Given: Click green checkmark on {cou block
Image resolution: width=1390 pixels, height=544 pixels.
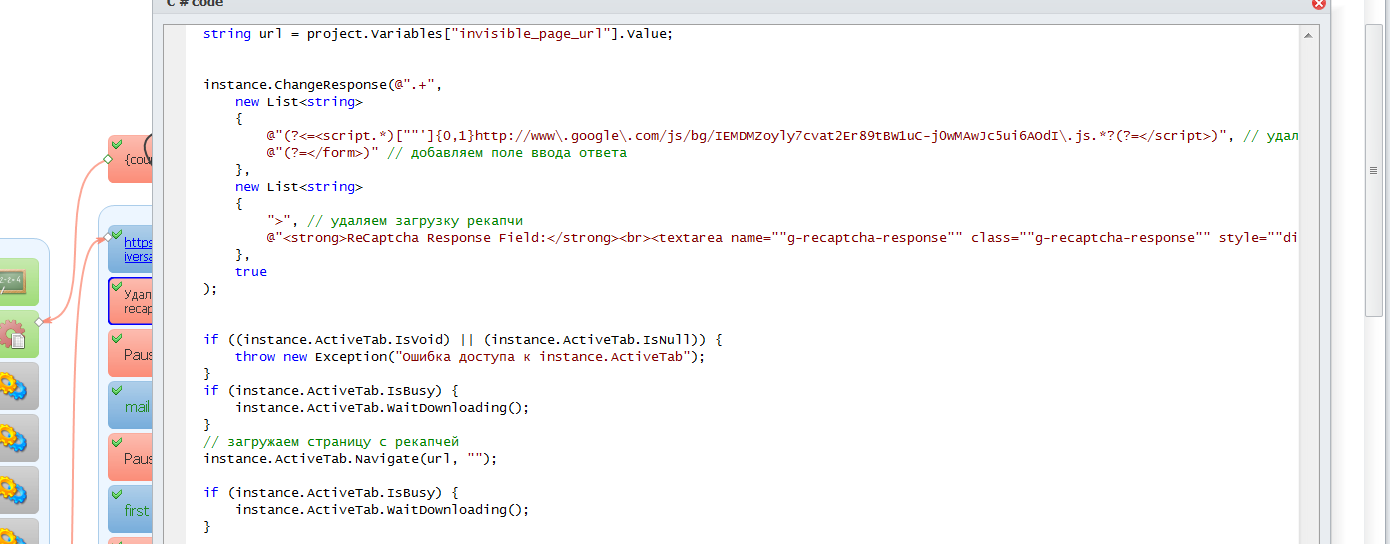Looking at the screenshot, I should [117, 144].
